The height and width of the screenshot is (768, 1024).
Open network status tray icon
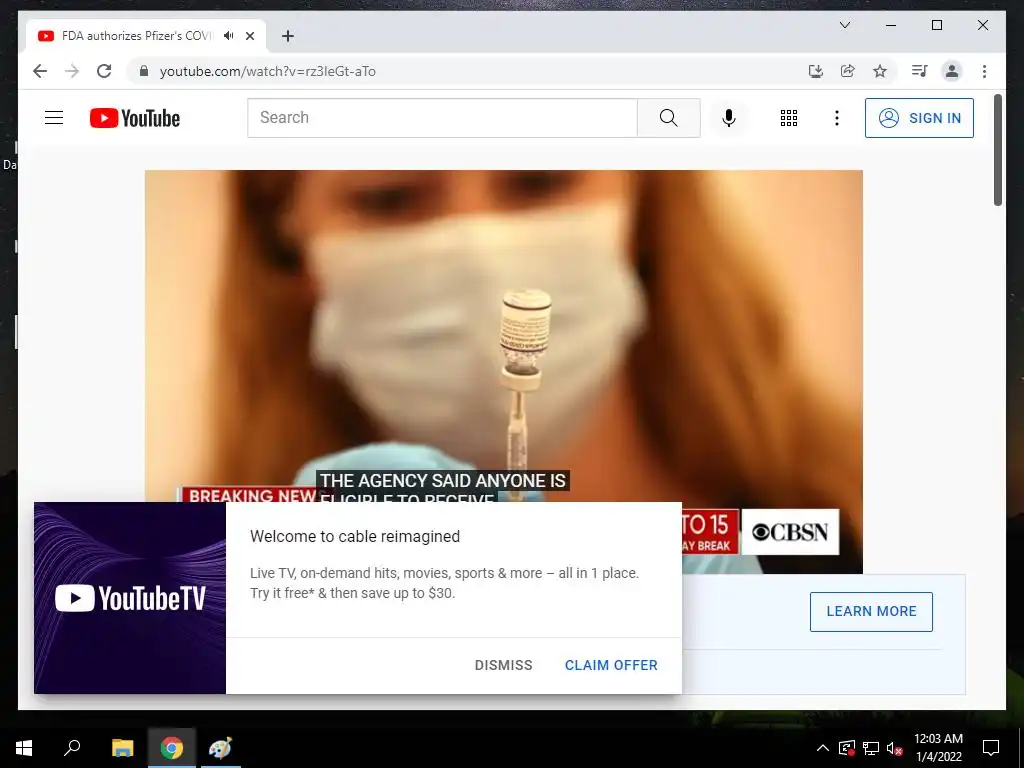[x=871, y=748]
